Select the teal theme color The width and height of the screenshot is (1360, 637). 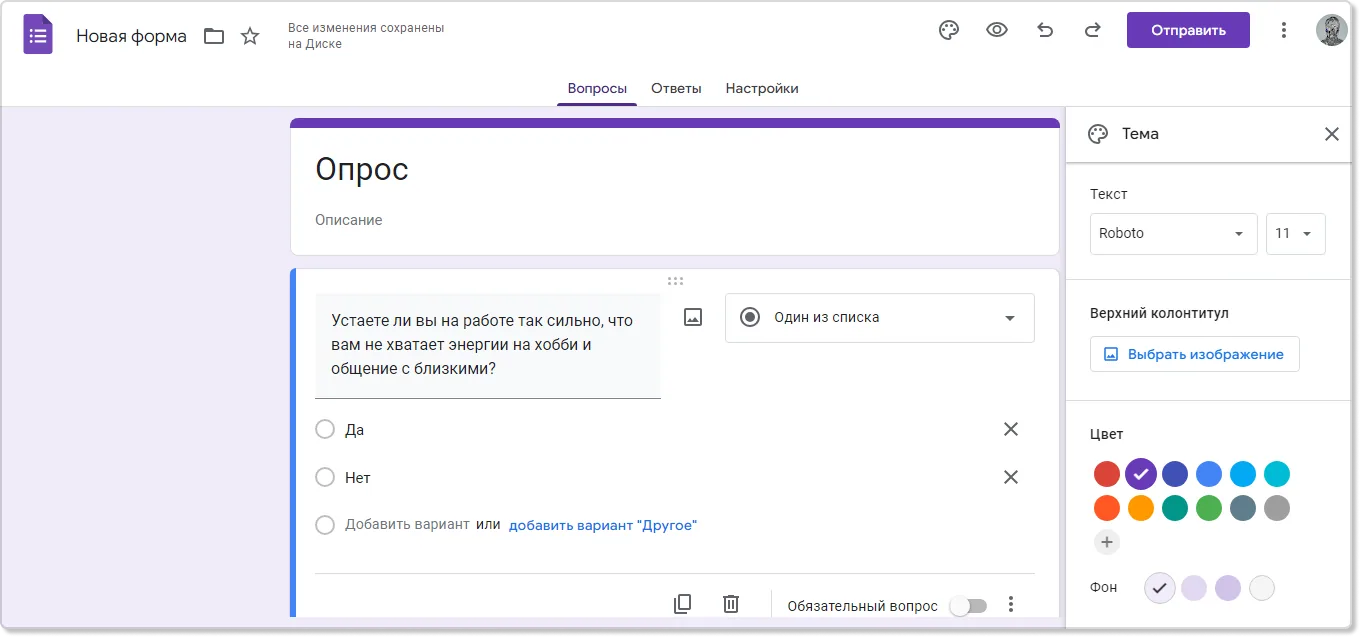pyautogui.click(x=1175, y=508)
